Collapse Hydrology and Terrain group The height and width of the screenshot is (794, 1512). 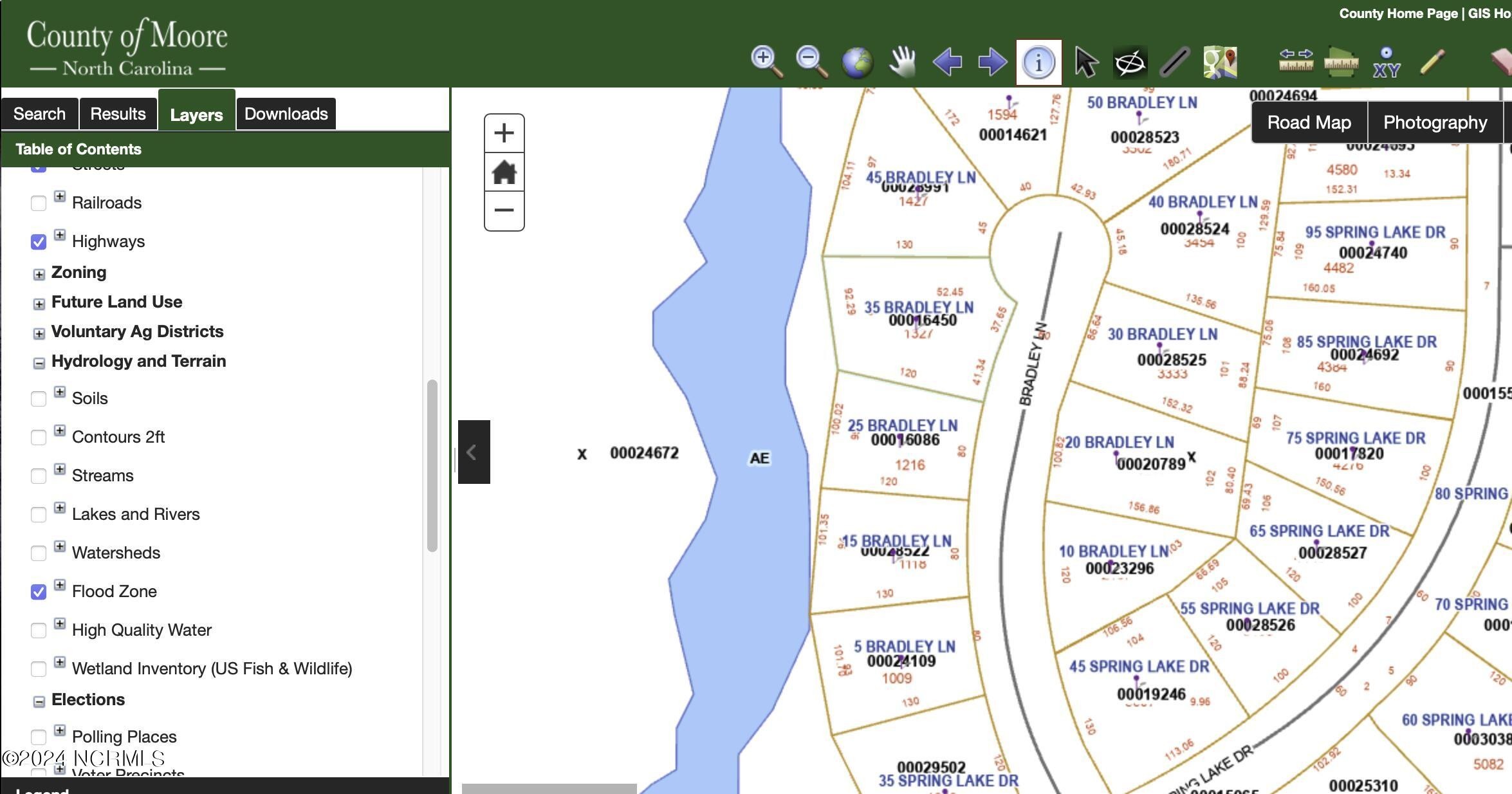tap(39, 364)
